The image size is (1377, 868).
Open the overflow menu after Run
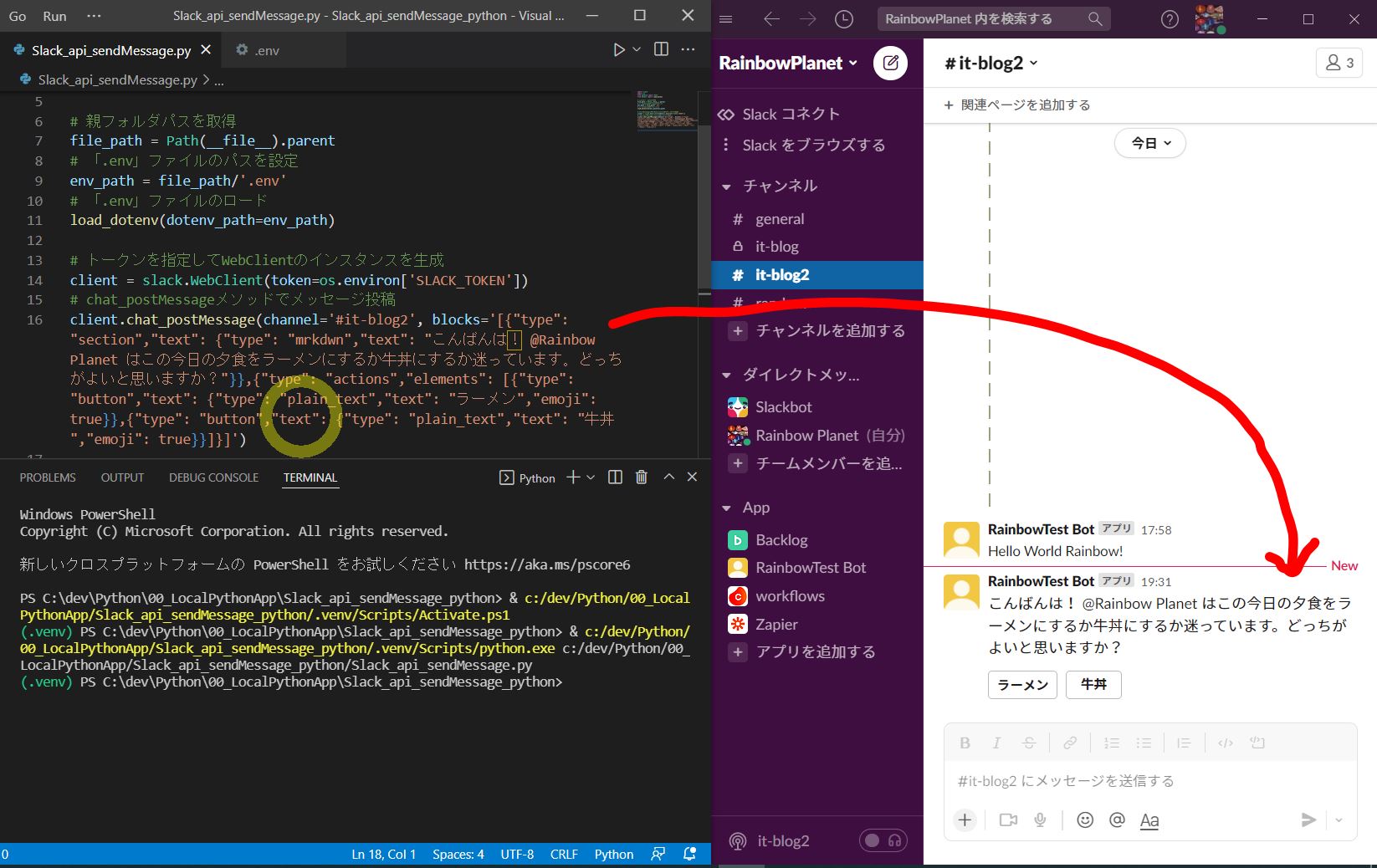tap(94, 16)
